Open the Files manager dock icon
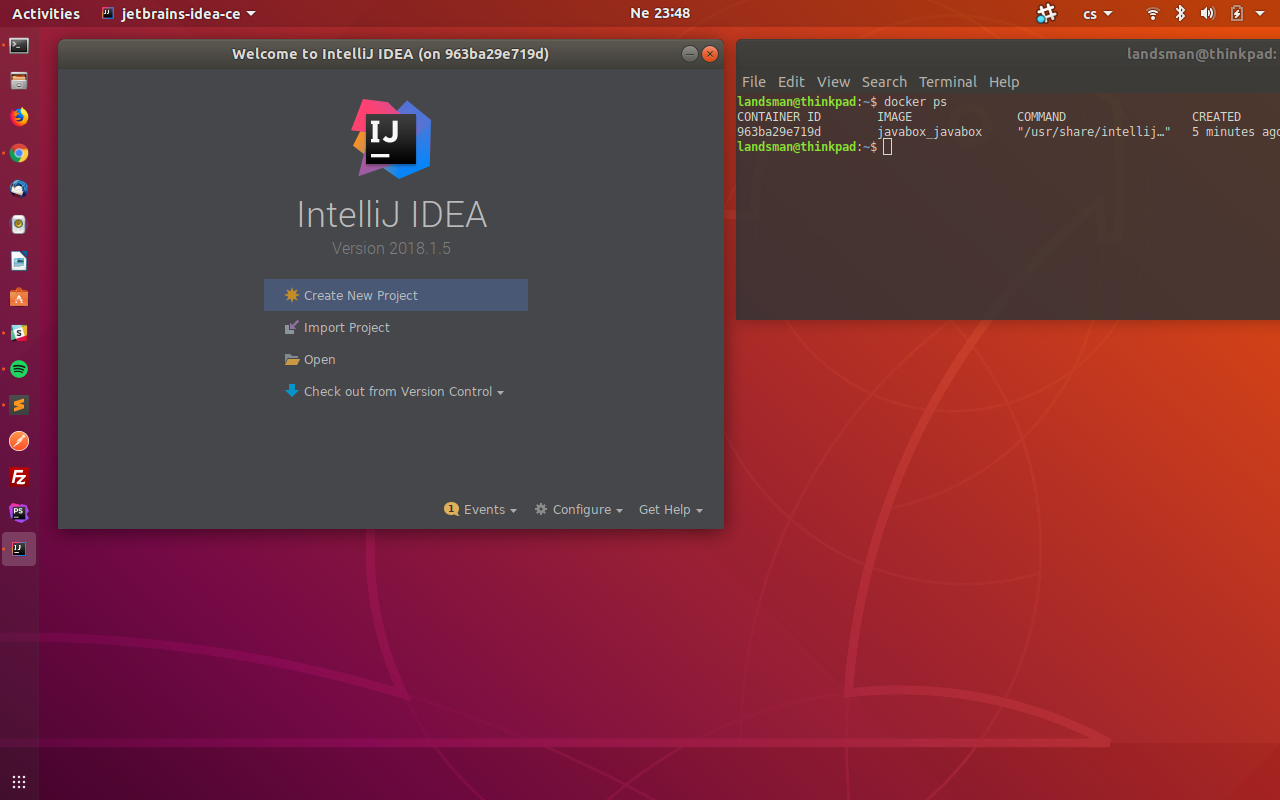 tap(19, 81)
